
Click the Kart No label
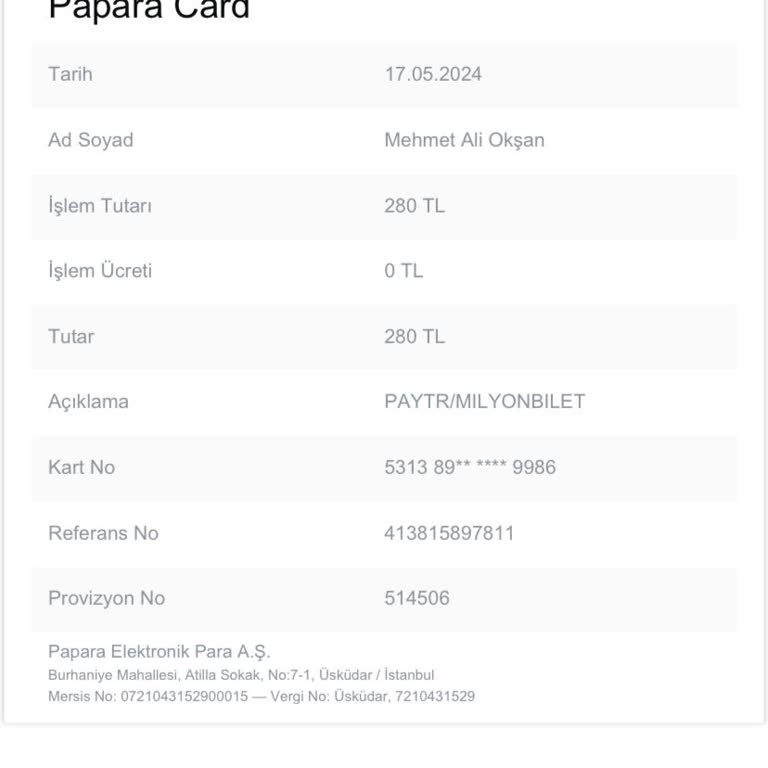[81, 467]
